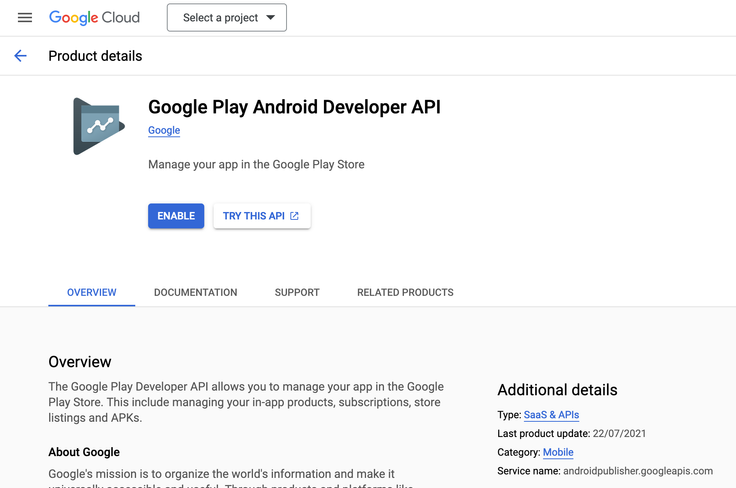736x488 pixels.
Task: Click the 'Overview' section heading
Action: click(x=80, y=362)
